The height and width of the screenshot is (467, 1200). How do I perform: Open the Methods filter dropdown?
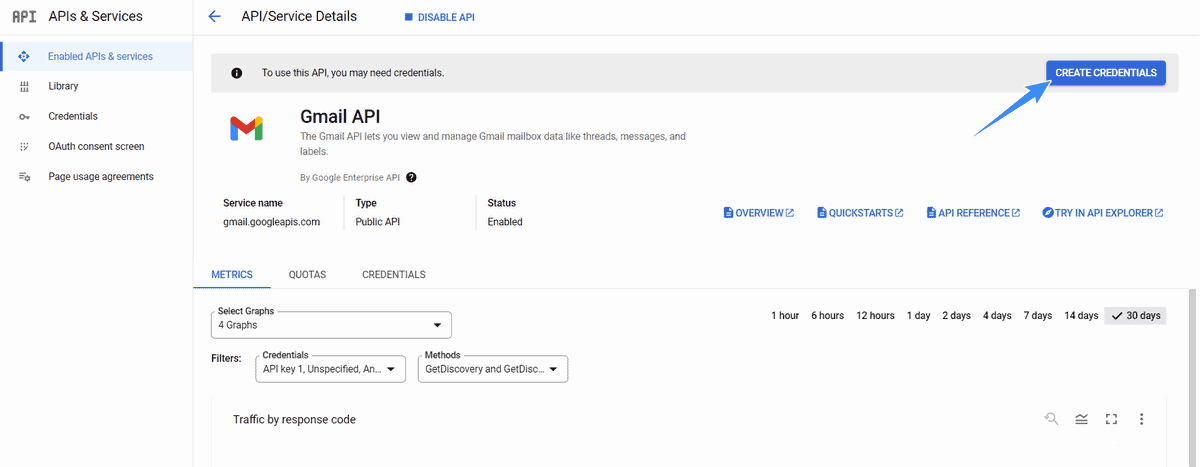click(x=493, y=369)
